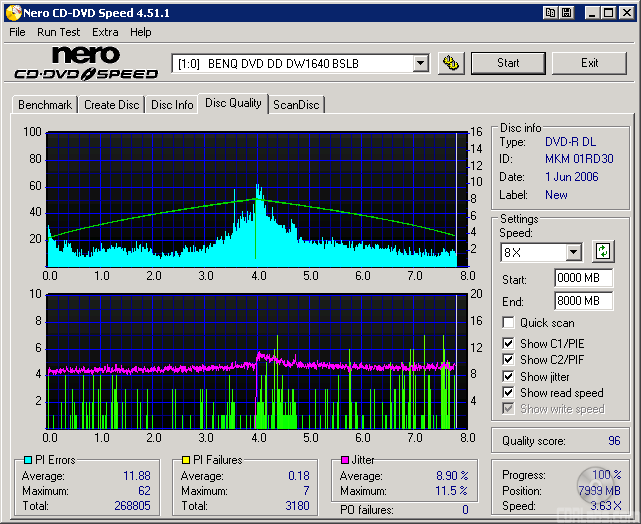Viewport: 641px width, 524px height.
Task: Click the copy-to-clipboard icon in title bar
Action: pyautogui.click(x=550, y=13)
